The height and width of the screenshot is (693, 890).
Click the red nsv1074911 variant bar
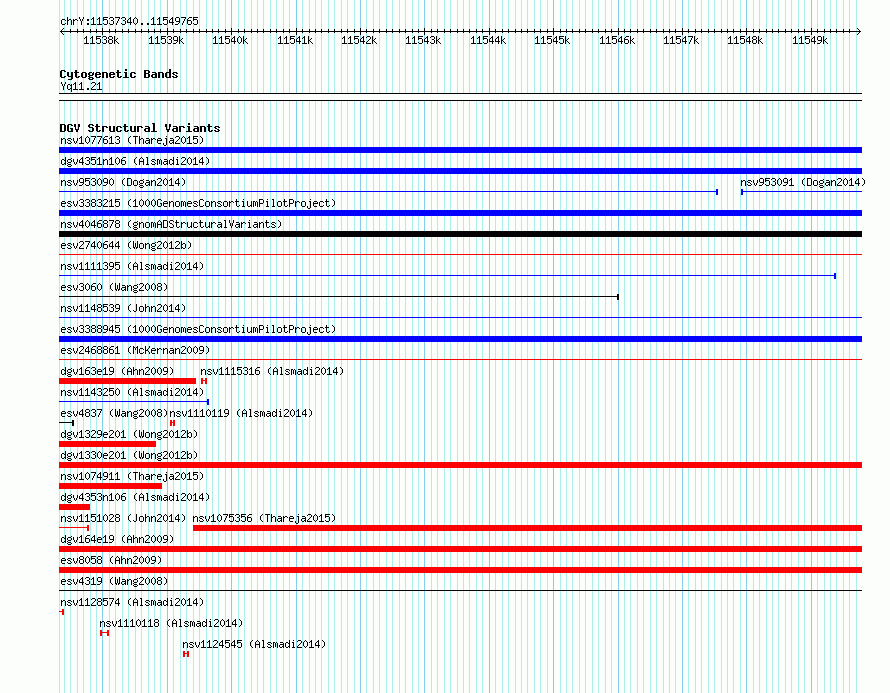(x=110, y=486)
